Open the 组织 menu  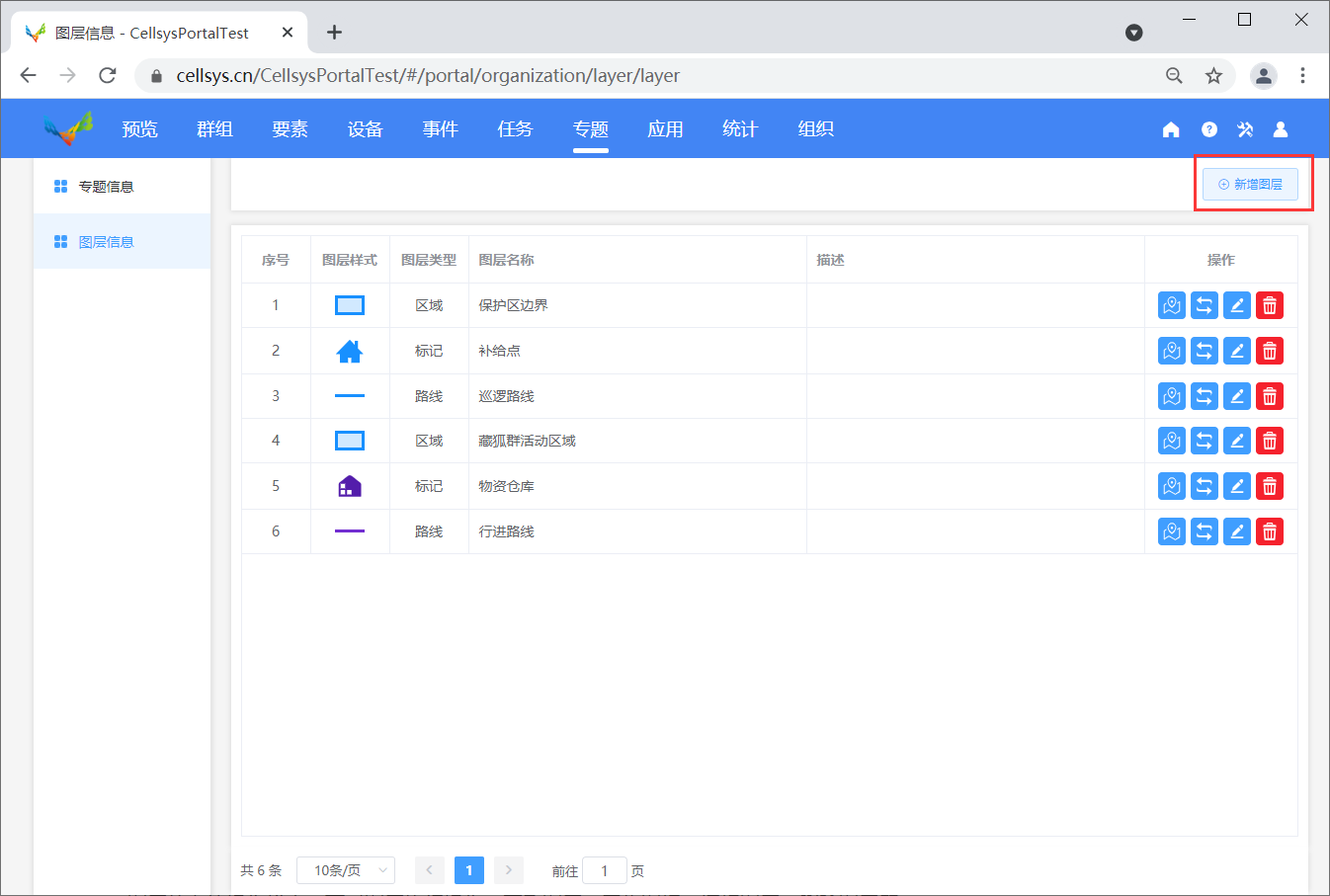[x=815, y=129]
